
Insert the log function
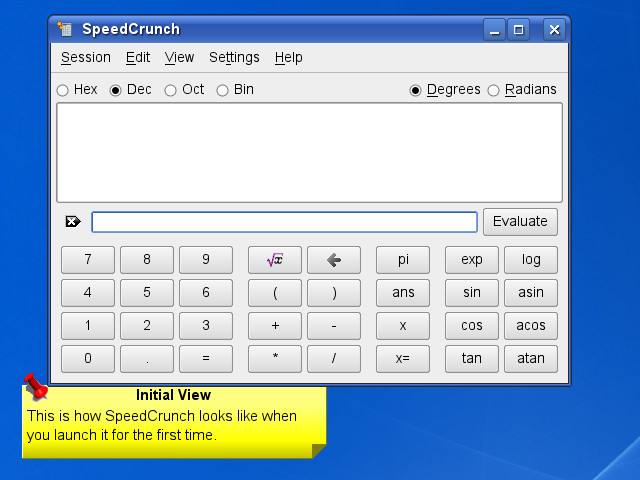coord(531,260)
